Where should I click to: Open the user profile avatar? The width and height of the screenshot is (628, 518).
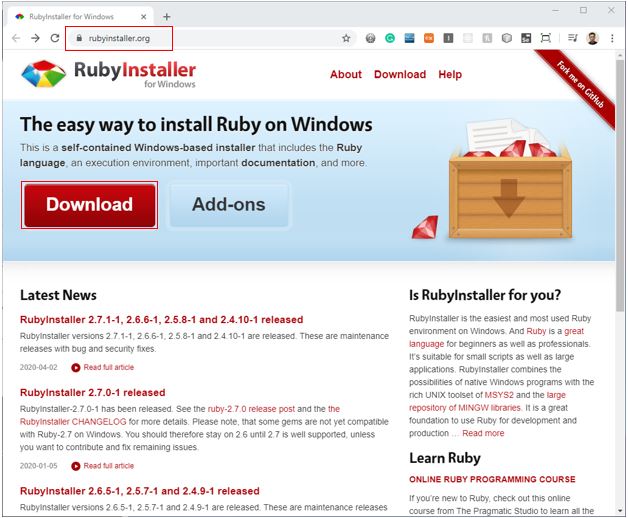[592, 38]
